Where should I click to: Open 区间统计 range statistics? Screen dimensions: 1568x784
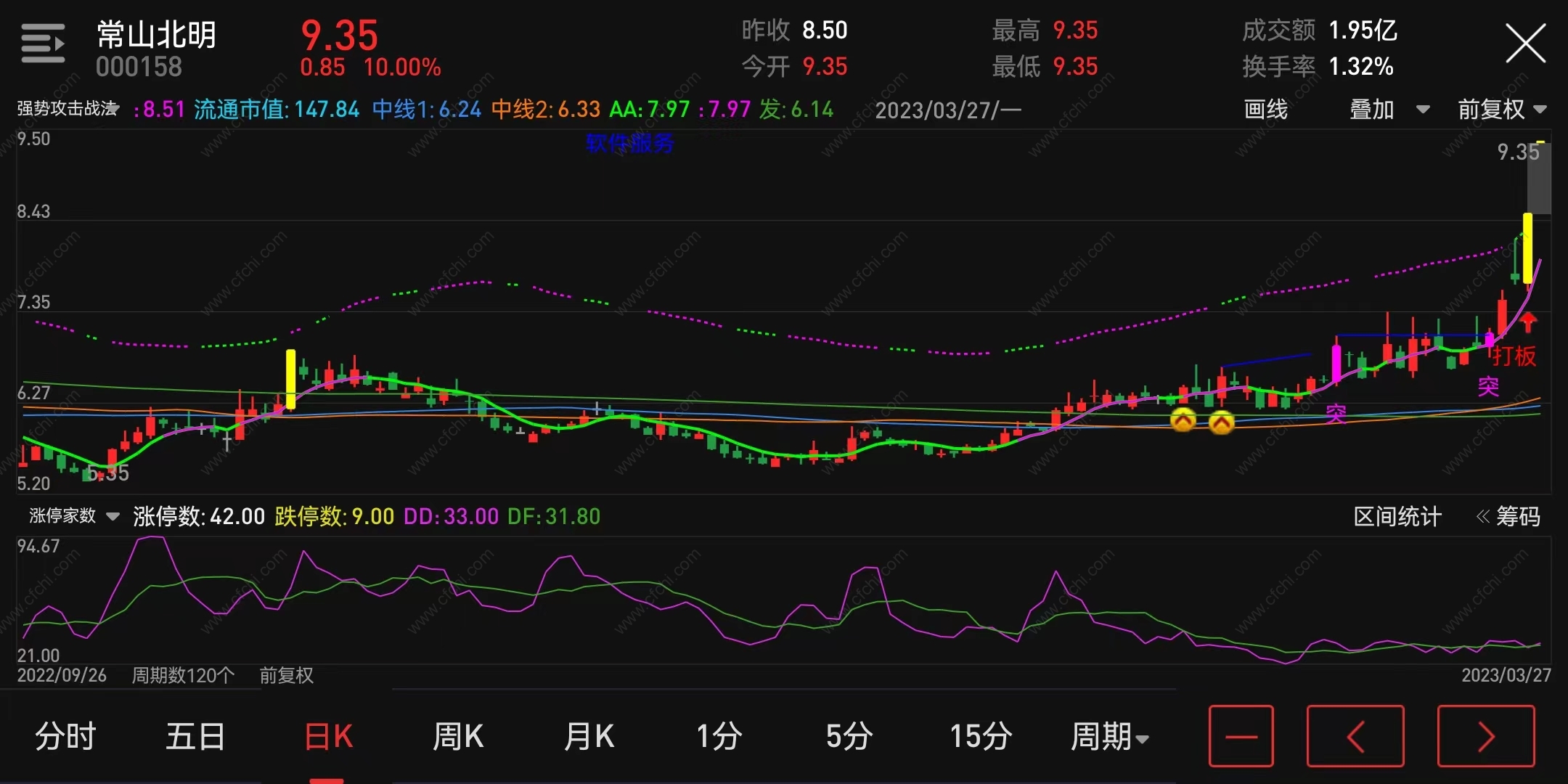click(1397, 516)
